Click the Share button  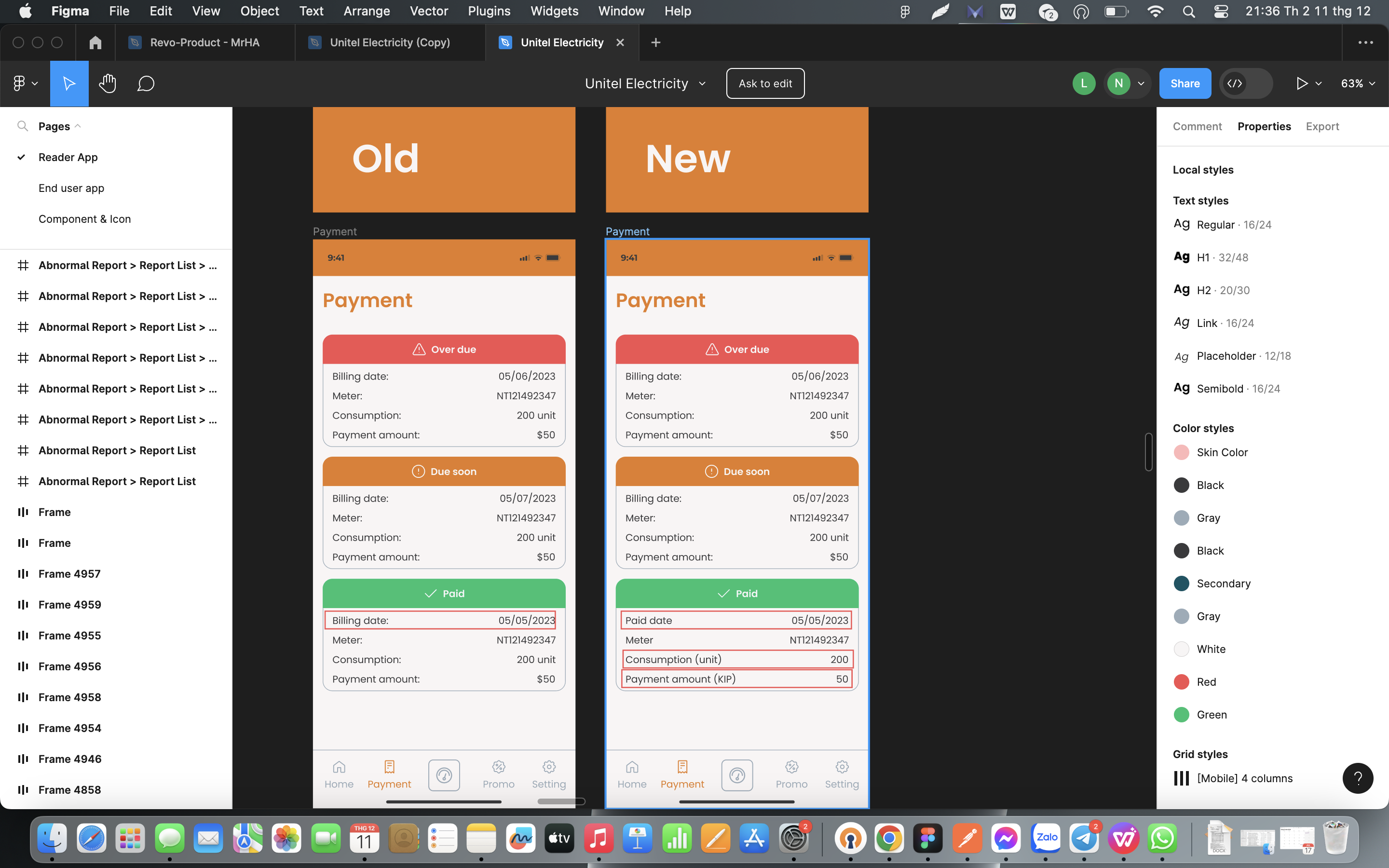(1185, 84)
